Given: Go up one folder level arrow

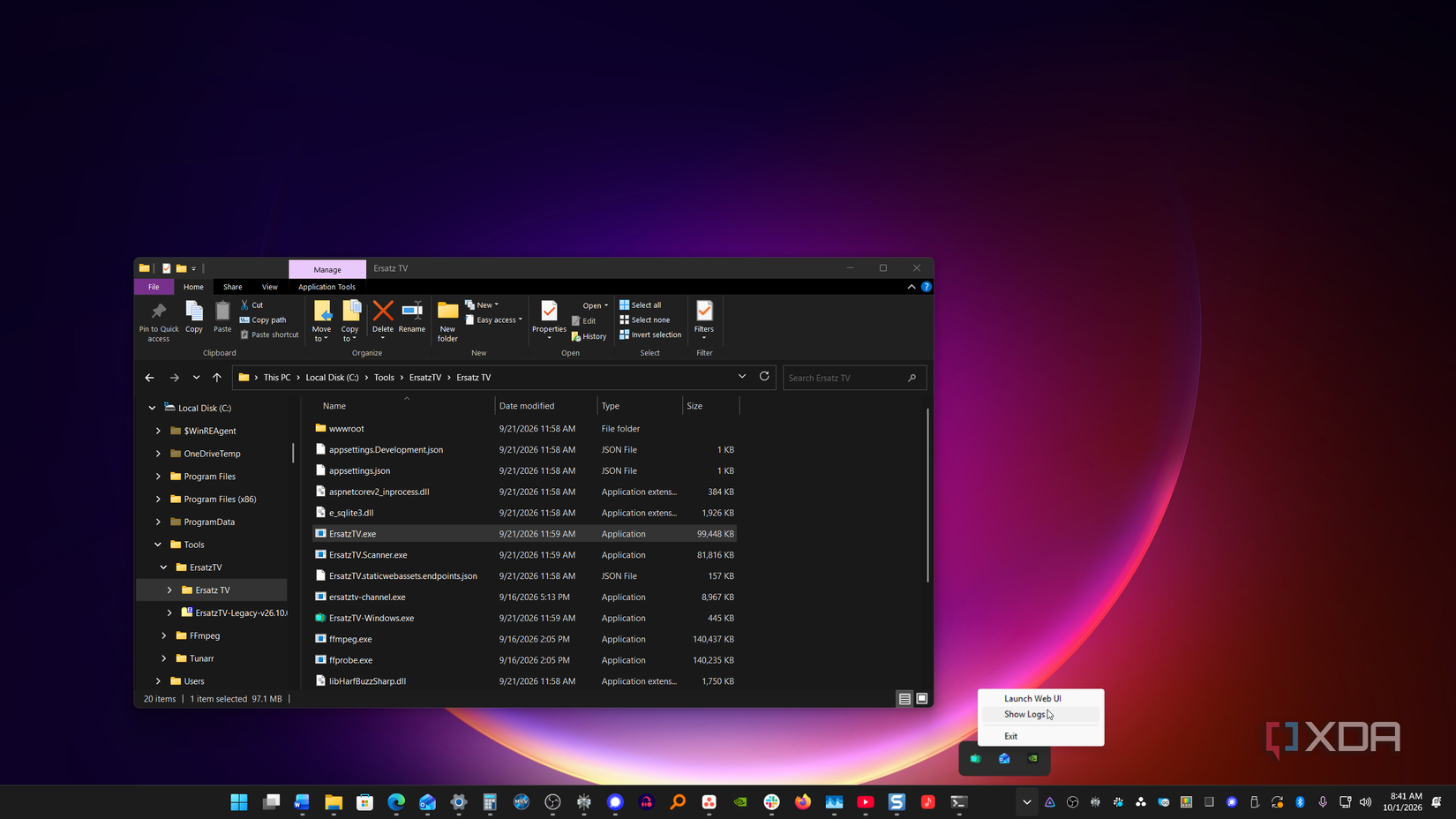Looking at the screenshot, I should (x=217, y=378).
